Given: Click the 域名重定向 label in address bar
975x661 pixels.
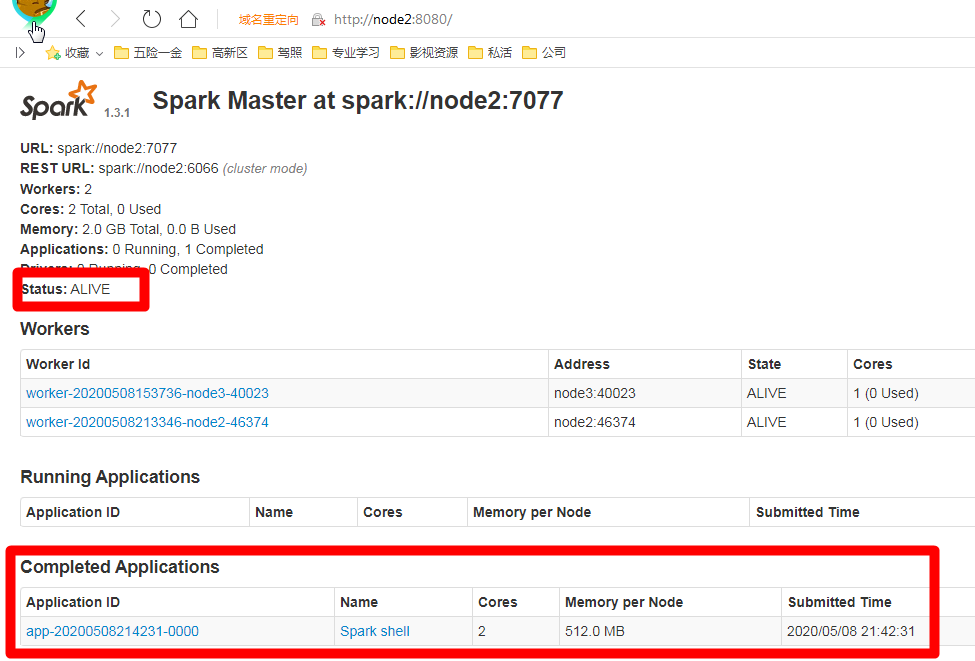Looking at the screenshot, I should pyautogui.click(x=269, y=20).
